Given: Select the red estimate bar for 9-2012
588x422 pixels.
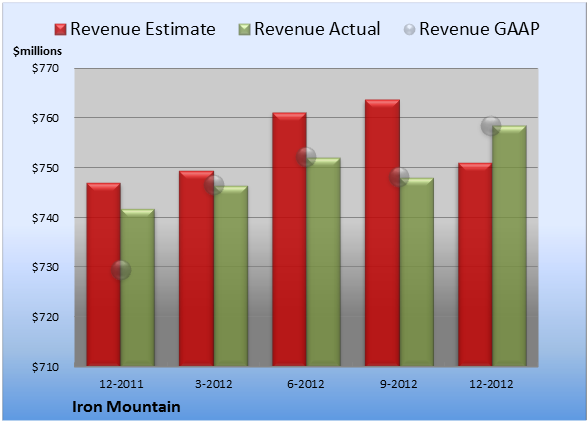Looking at the screenshot, I should 382,233.
